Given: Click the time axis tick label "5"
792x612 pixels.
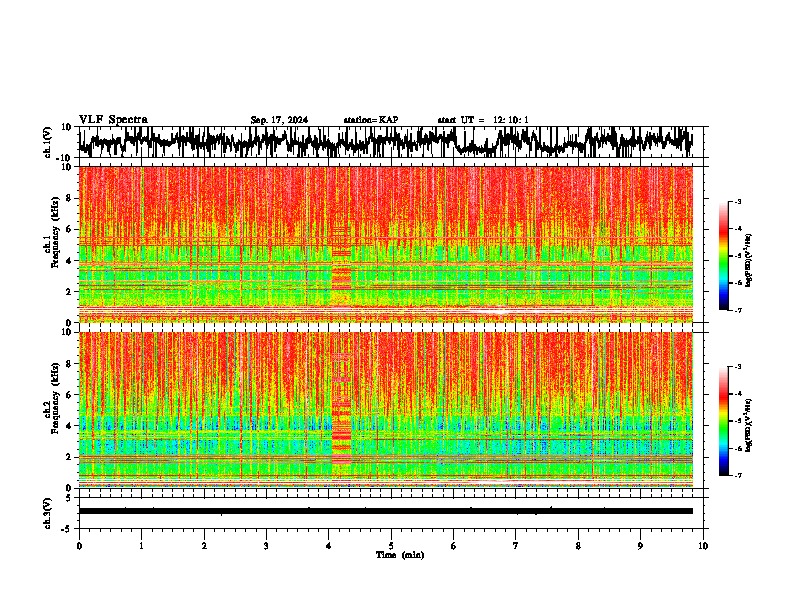Looking at the screenshot, I should pos(391,546).
